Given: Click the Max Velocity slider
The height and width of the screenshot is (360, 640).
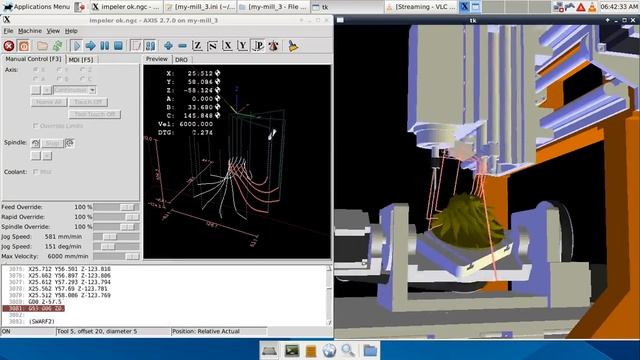Looking at the screenshot, I should point(116,256).
